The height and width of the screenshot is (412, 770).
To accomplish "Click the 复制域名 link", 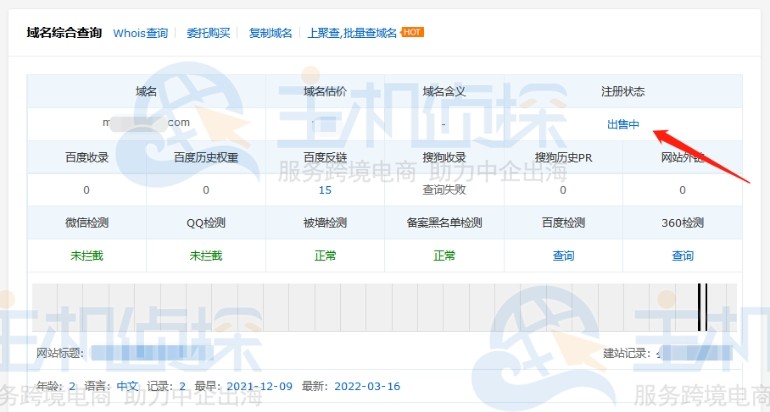I will click(x=270, y=33).
